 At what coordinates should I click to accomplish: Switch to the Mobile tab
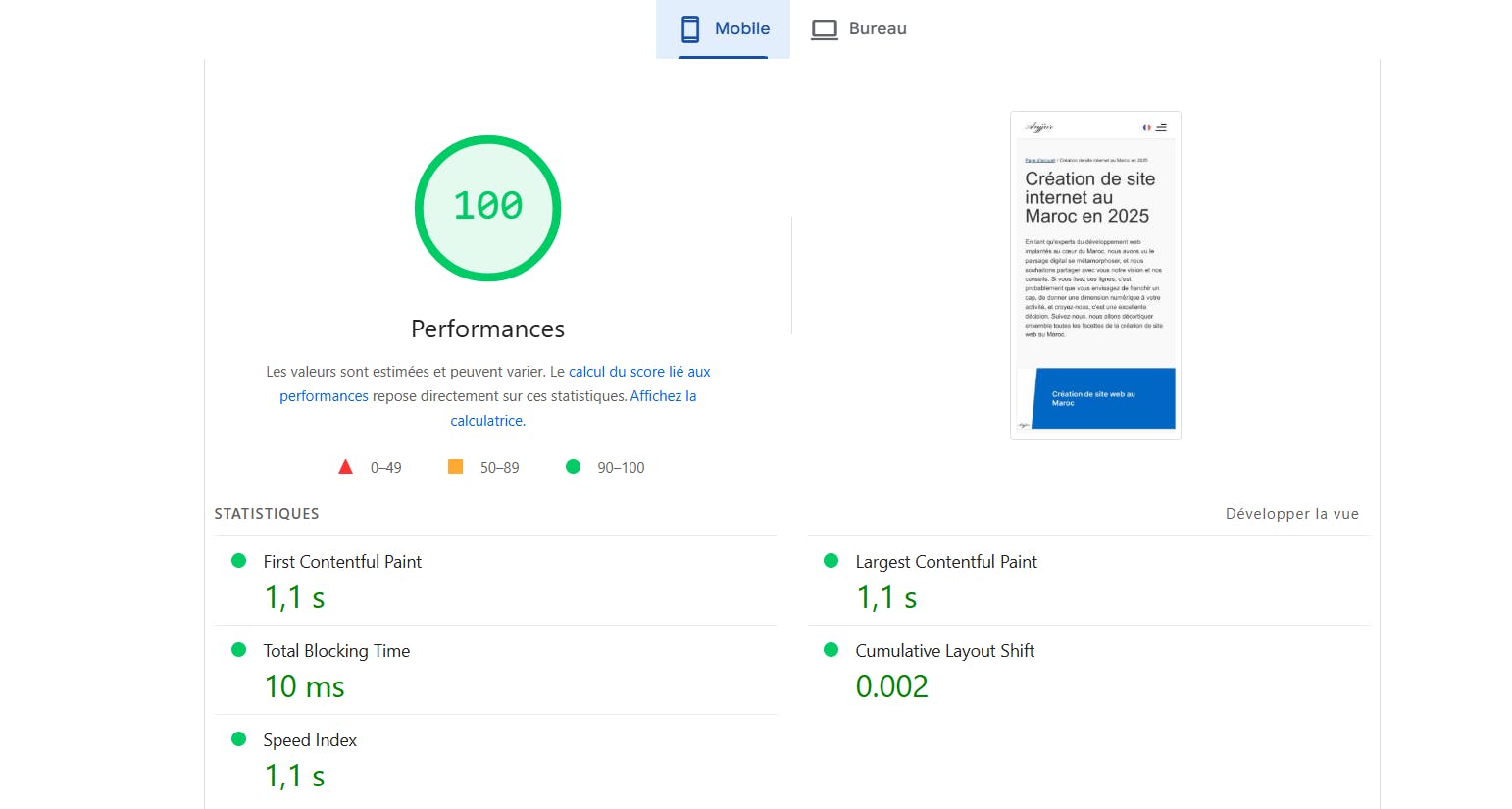click(x=723, y=29)
